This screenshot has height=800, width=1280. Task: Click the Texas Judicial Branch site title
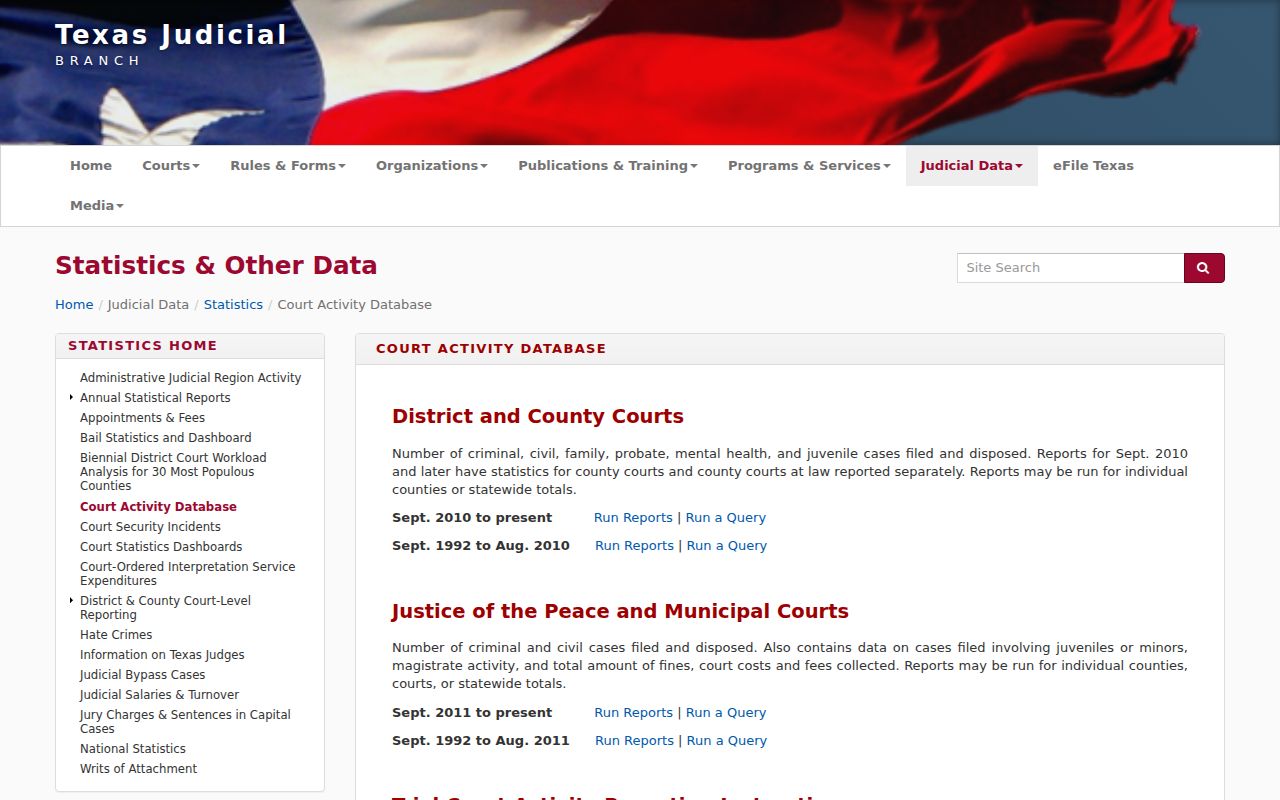click(171, 44)
